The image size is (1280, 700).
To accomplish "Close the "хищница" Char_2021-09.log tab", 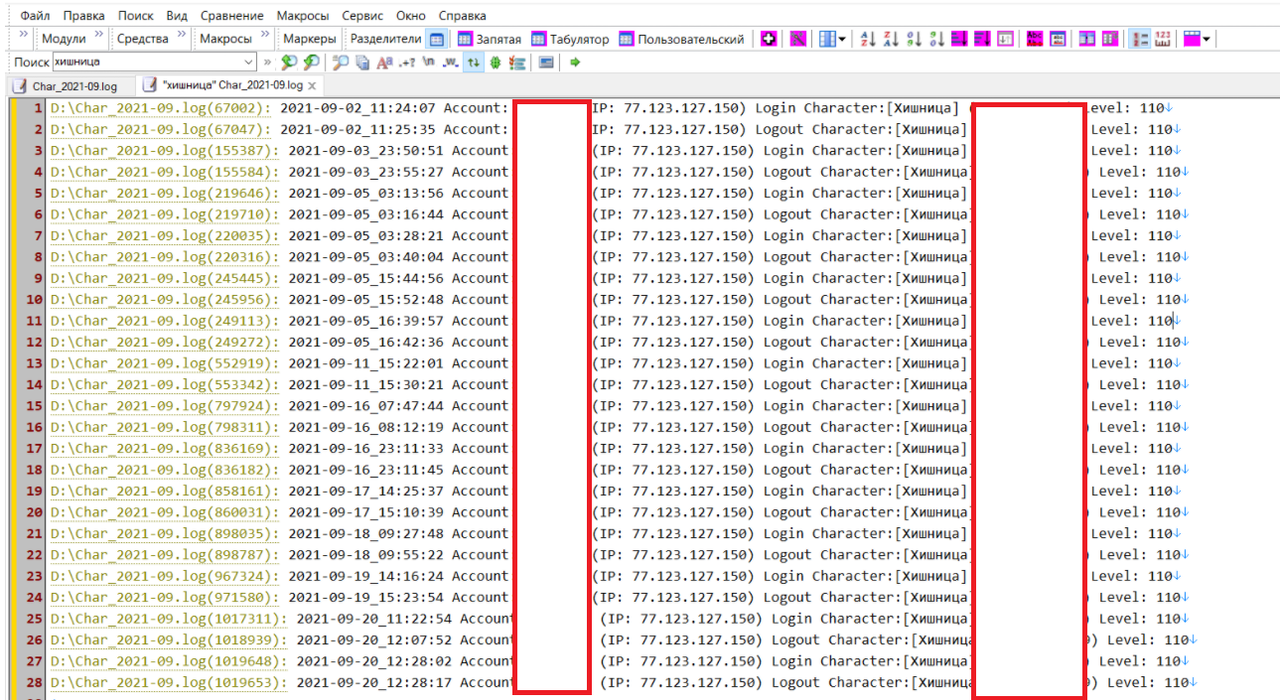I will point(311,86).
